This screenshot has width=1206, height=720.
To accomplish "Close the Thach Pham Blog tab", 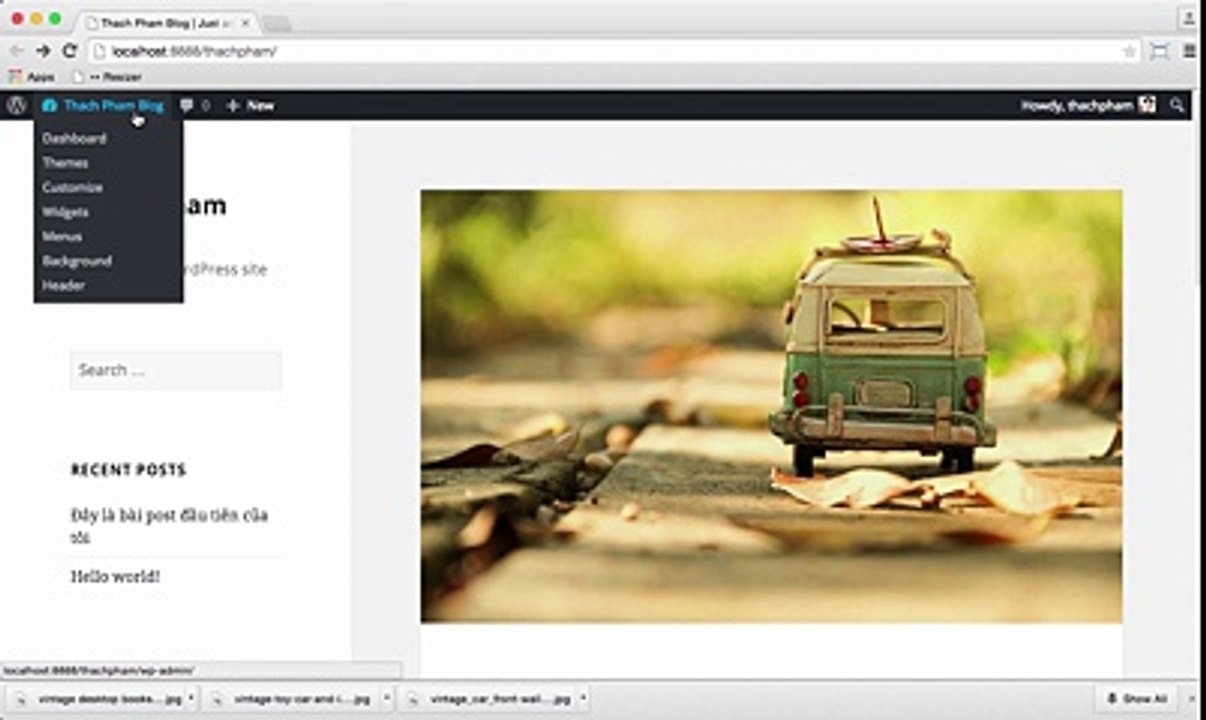I will pyautogui.click(x=246, y=22).
